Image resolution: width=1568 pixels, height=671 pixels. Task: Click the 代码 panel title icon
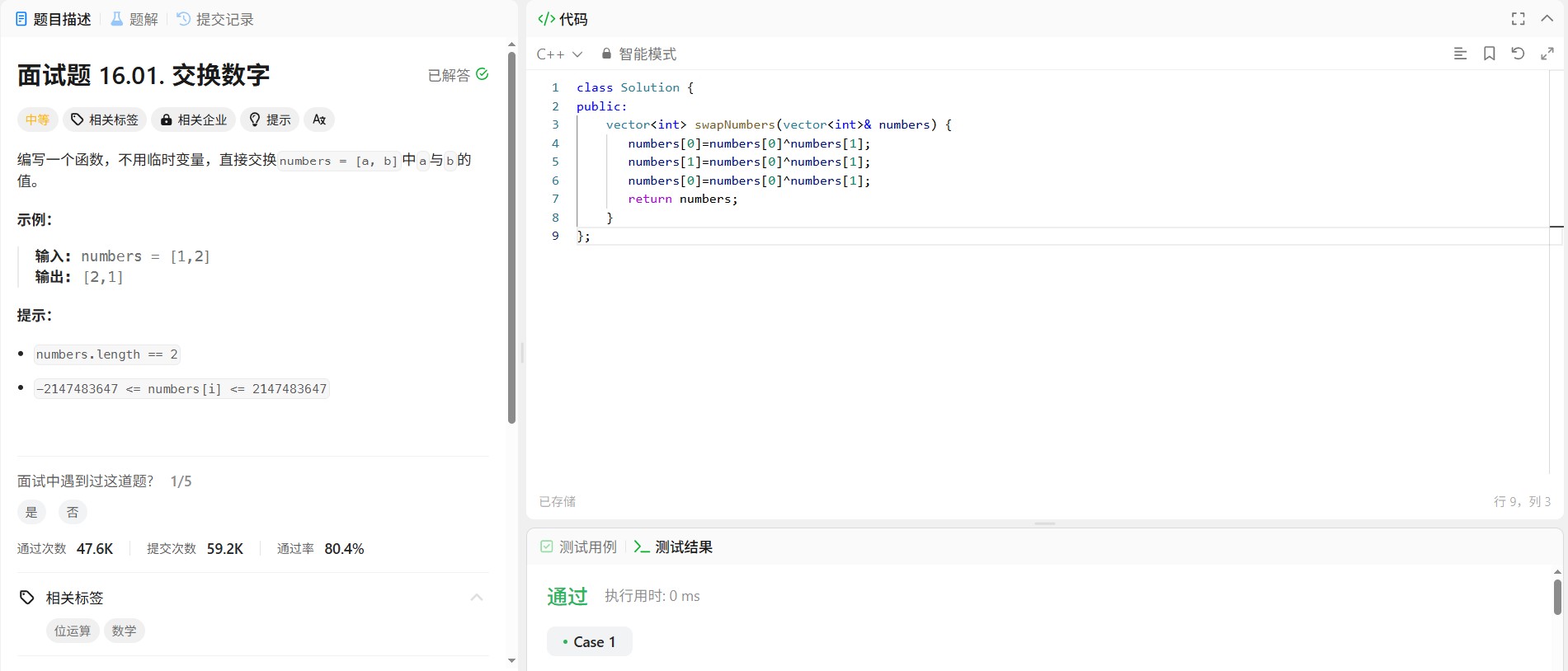[x=546, y=19]
